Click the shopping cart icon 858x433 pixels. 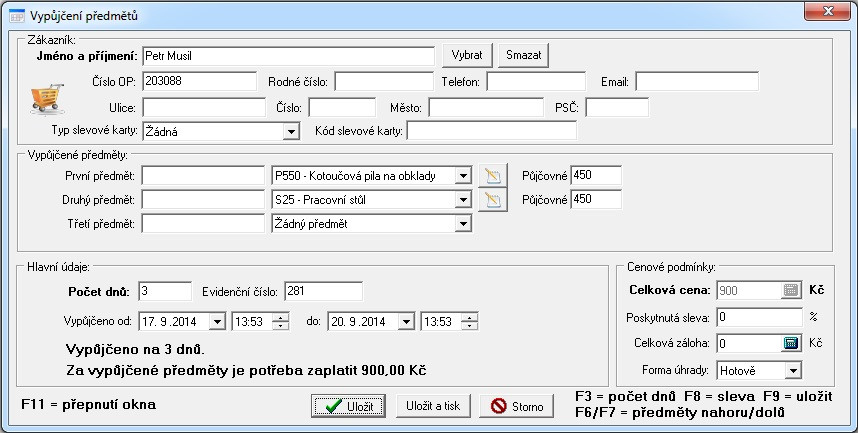[x=48, y=99]
